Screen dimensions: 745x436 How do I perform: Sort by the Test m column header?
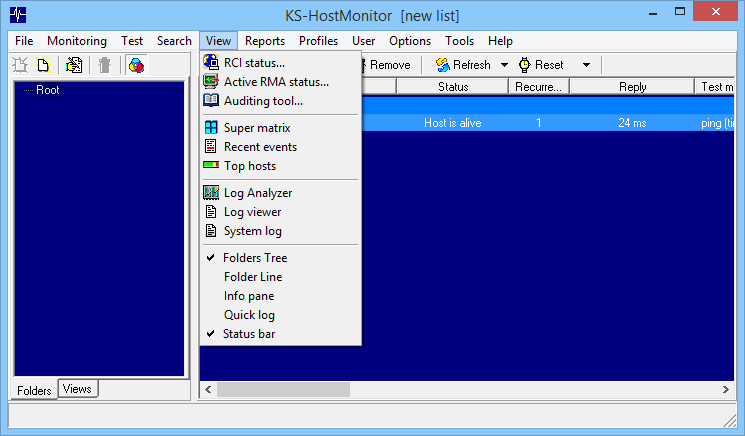715,87
